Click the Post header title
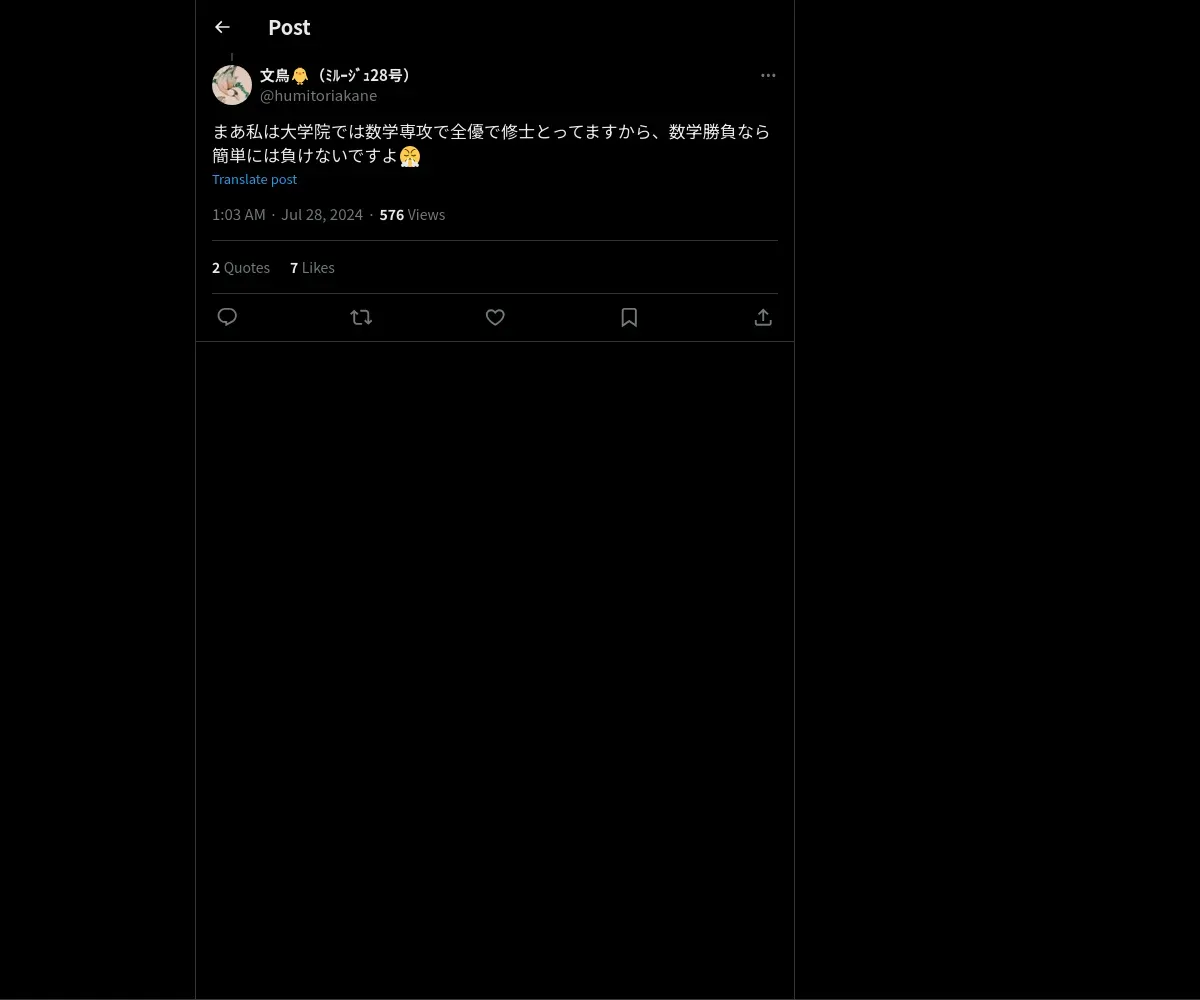 (x=289, y=27)
